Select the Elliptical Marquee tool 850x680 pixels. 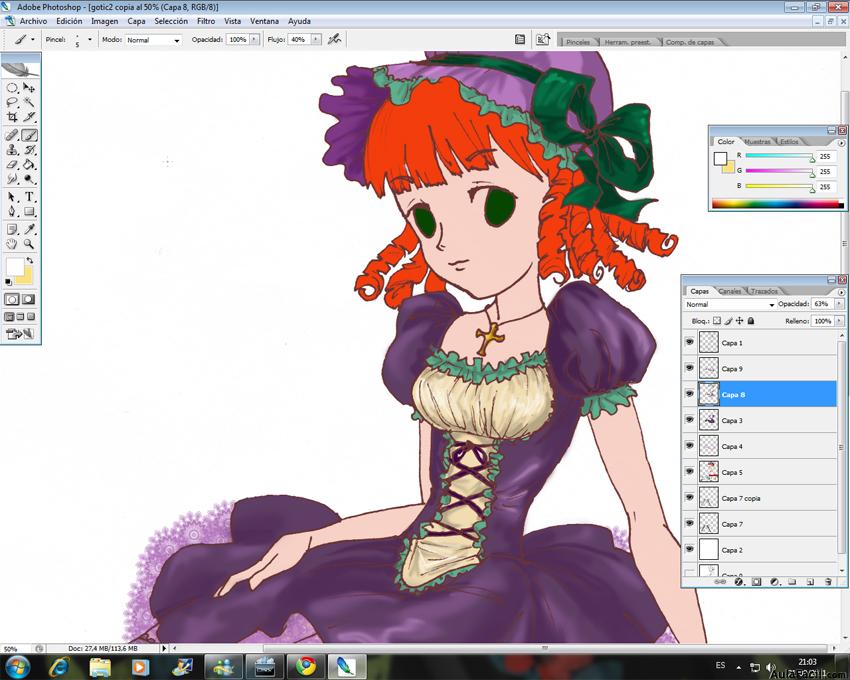(12, 88)
